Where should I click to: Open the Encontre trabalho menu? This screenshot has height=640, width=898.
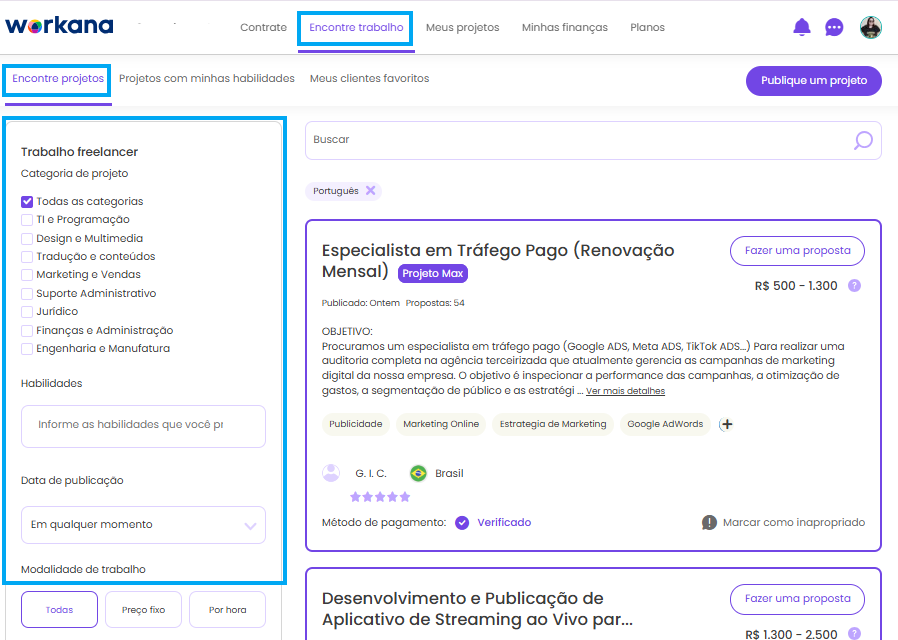coord(356,27)
